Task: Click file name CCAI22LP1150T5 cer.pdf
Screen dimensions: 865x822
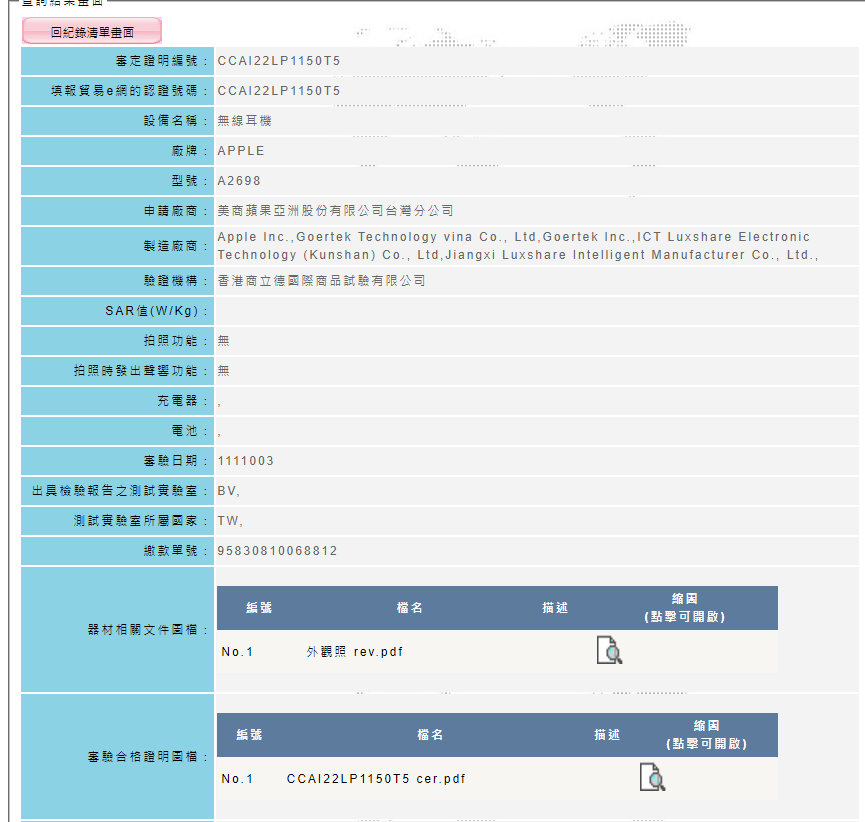Action: tap(376, 778)
